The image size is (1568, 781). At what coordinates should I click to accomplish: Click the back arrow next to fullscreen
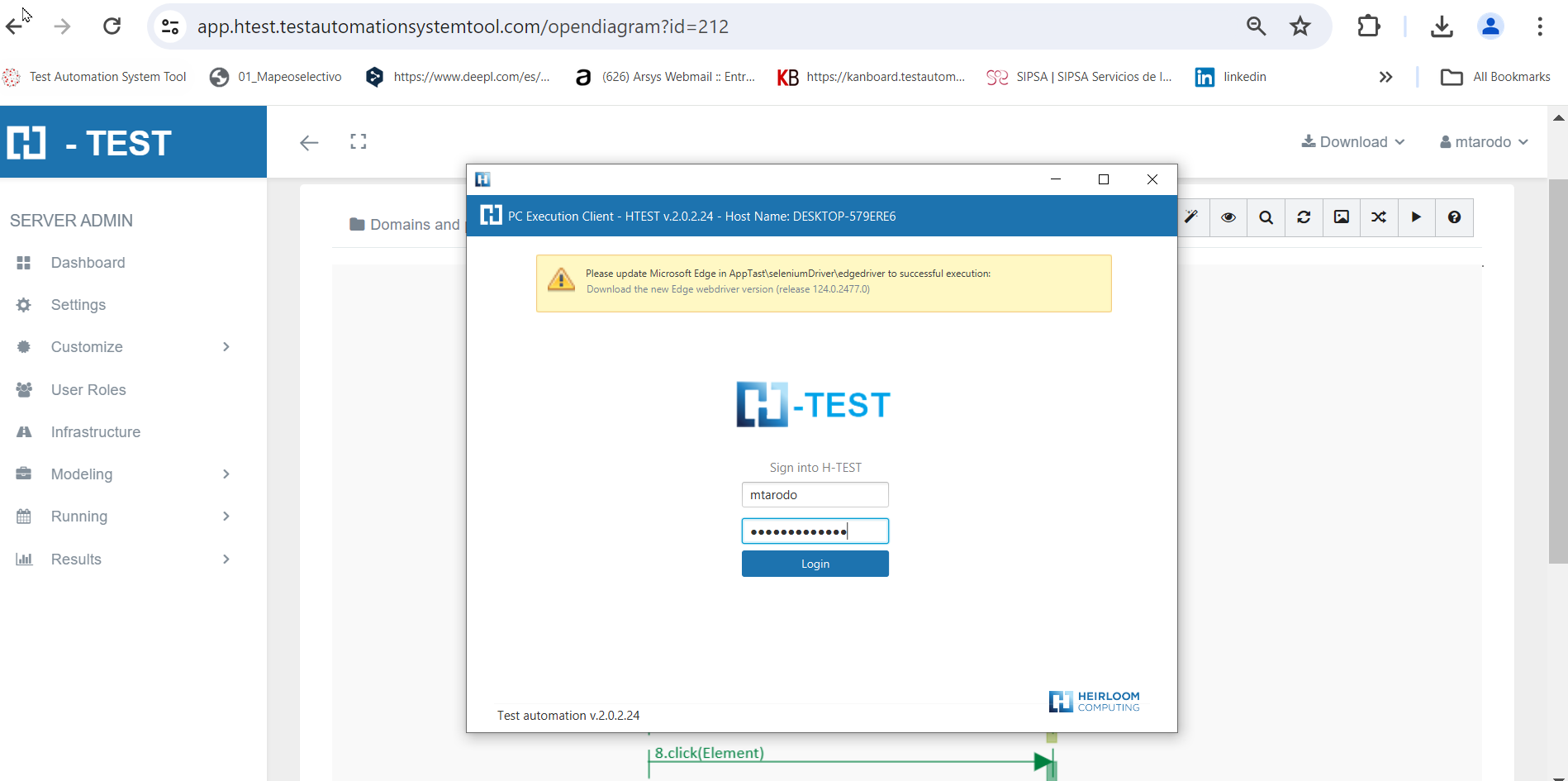point(309,143)
